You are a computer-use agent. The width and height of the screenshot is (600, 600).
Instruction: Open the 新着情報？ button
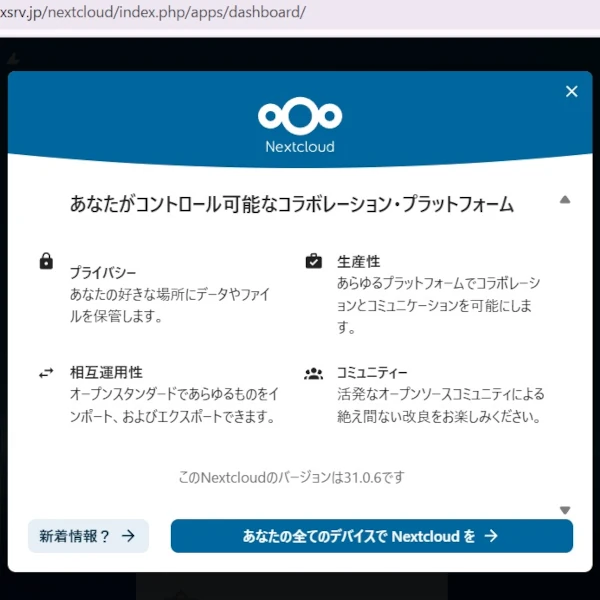pos(88,536)
